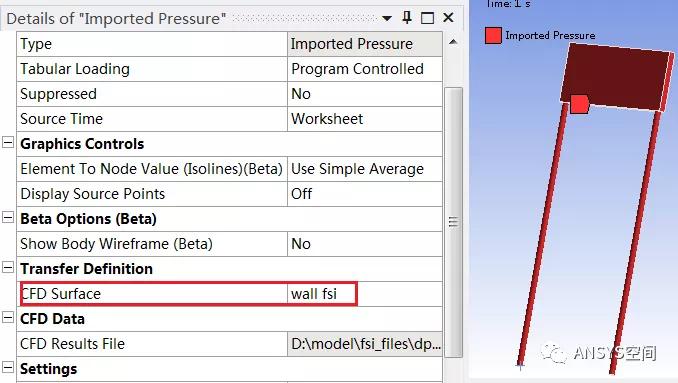678x383 pixels.
Task: Collapse the CFD Data section
Action: (8, 318)
